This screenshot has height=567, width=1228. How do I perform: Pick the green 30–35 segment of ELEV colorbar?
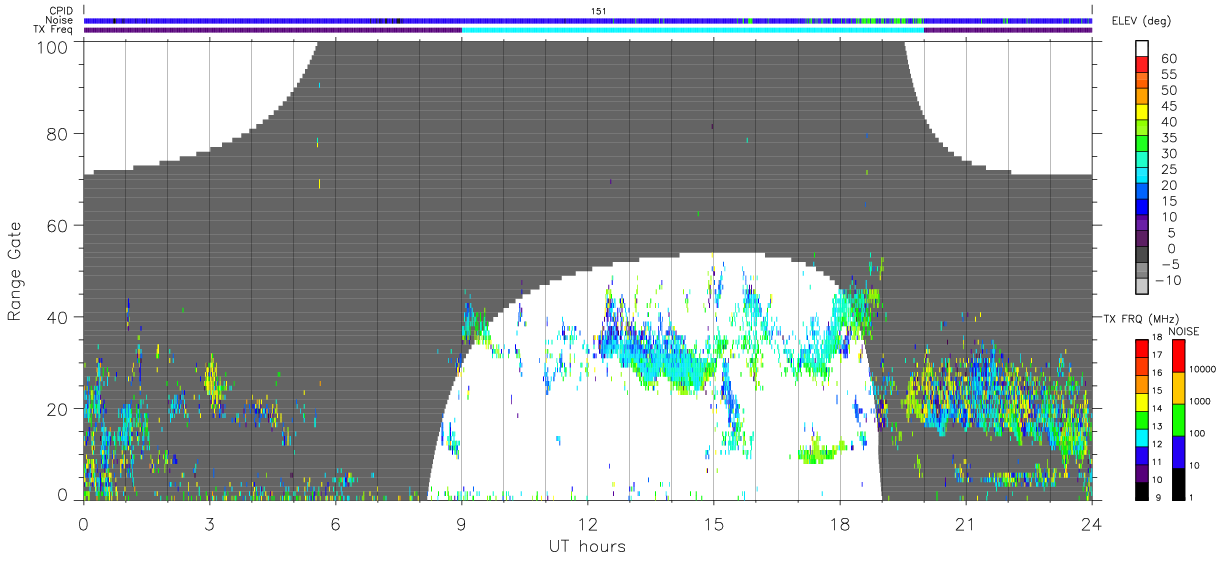click(1143, 145)
